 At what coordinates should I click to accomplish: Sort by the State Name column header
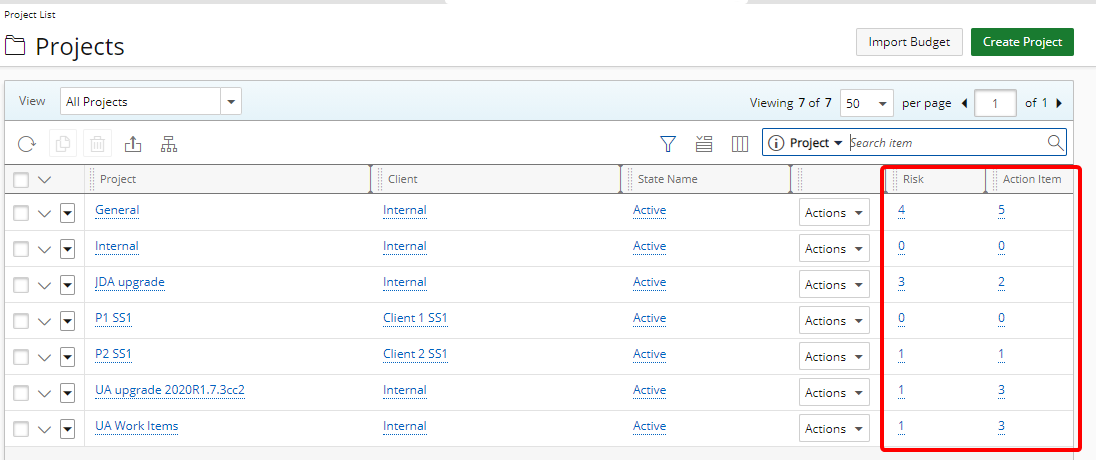click(x=667, y=179)
